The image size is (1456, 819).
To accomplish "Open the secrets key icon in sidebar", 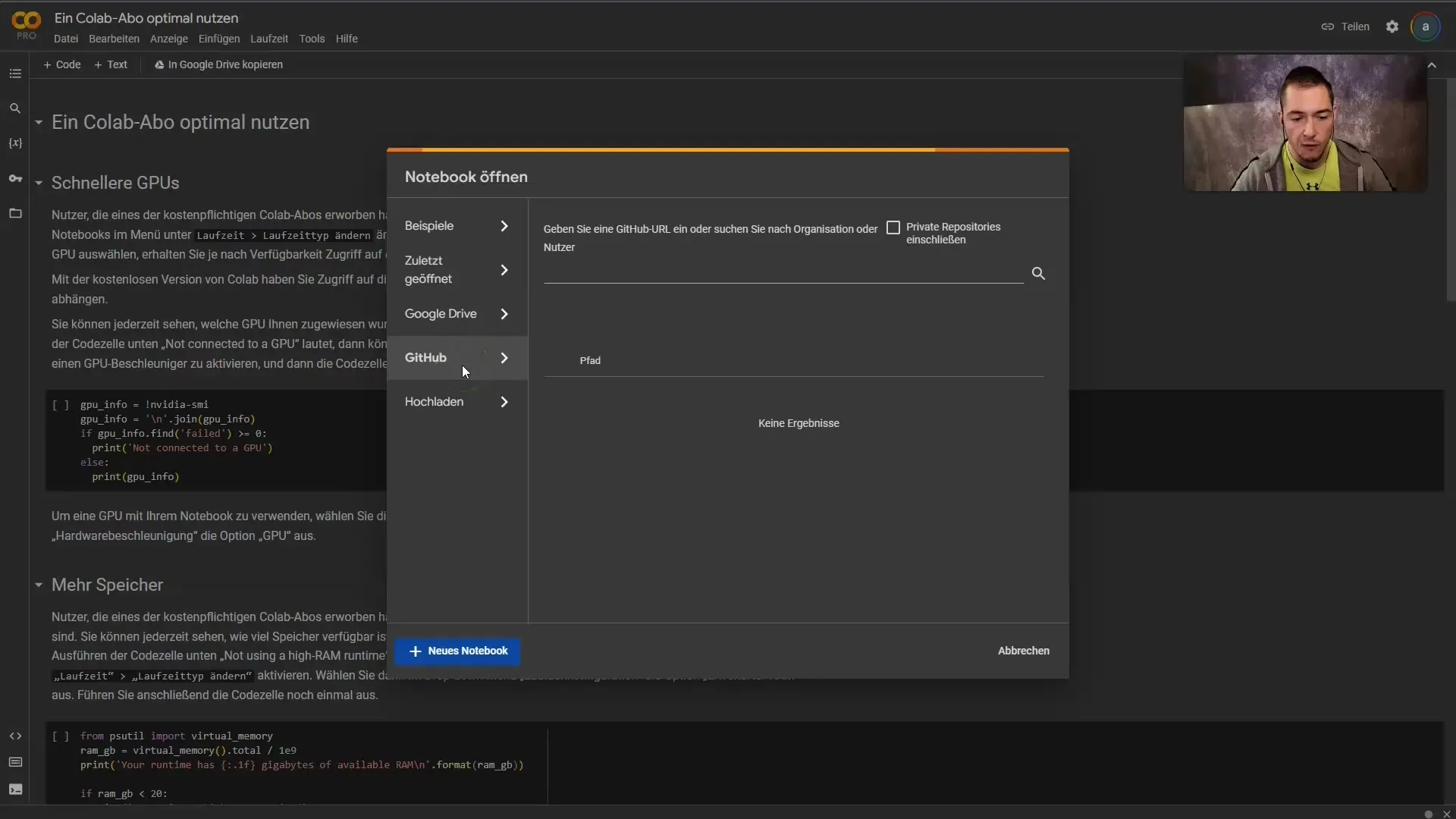I will tap(15, 178).
